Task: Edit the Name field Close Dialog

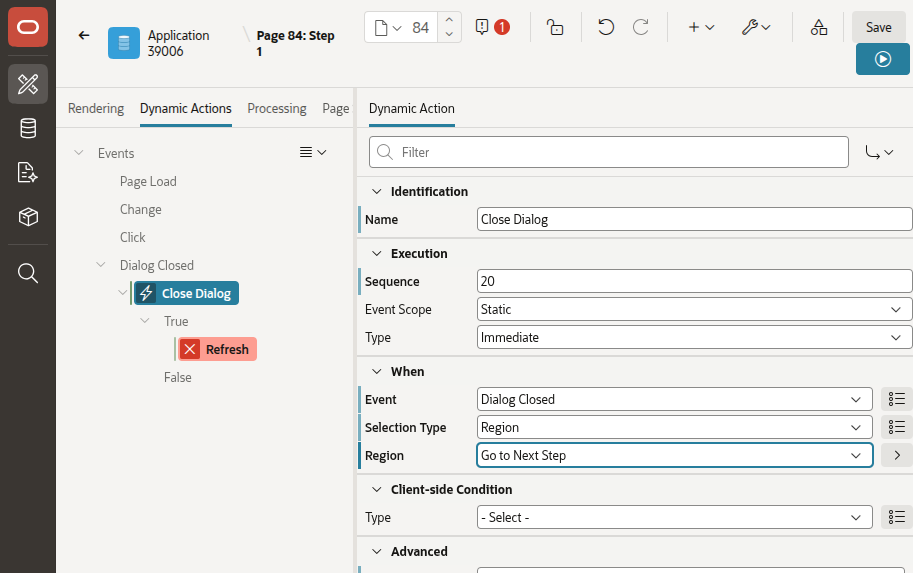Action: [x=694, y=220]
